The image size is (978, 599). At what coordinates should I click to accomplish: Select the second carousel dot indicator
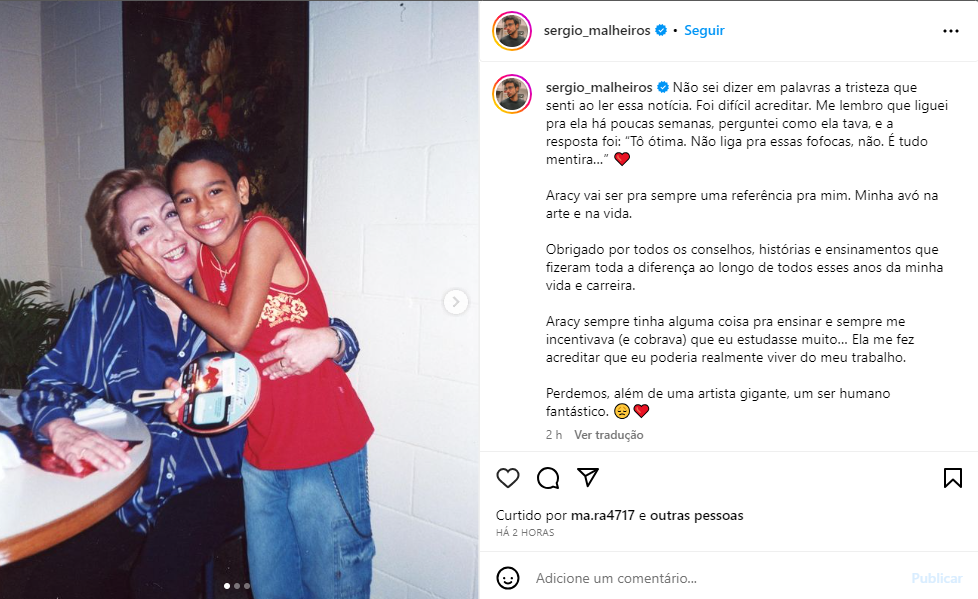coord(237,586)
